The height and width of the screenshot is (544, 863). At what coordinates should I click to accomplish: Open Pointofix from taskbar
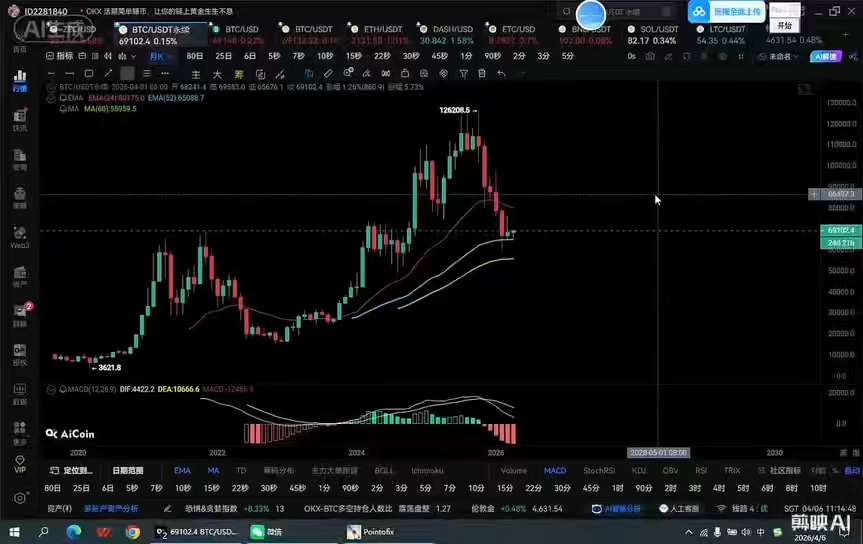[371, 532]
